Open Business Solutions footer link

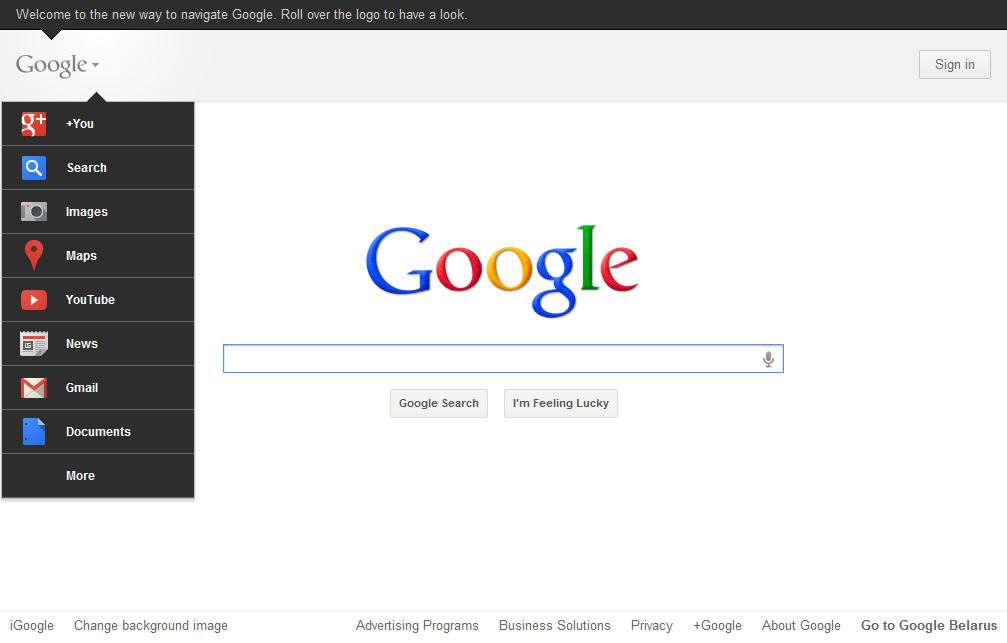point(555,626)
